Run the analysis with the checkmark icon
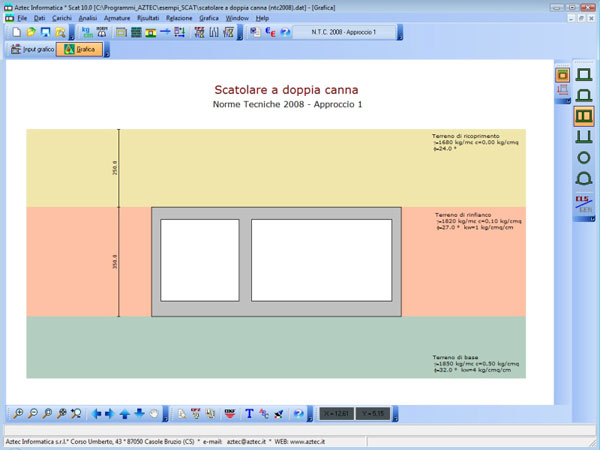The width and height of the screenshot is (600, 450). coord(228,33)
